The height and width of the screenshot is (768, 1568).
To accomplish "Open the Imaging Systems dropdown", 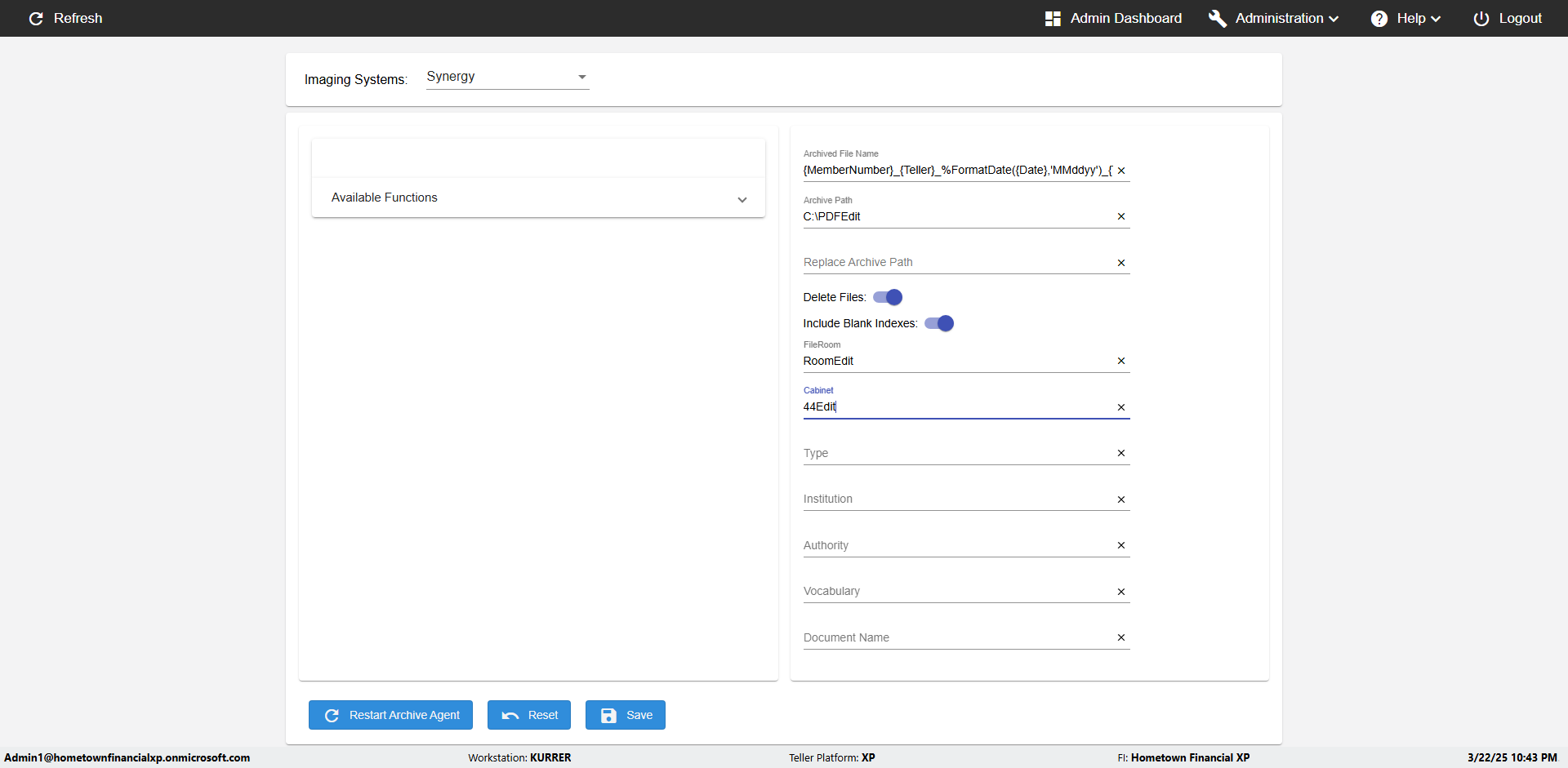I will [x=507, y=77].
